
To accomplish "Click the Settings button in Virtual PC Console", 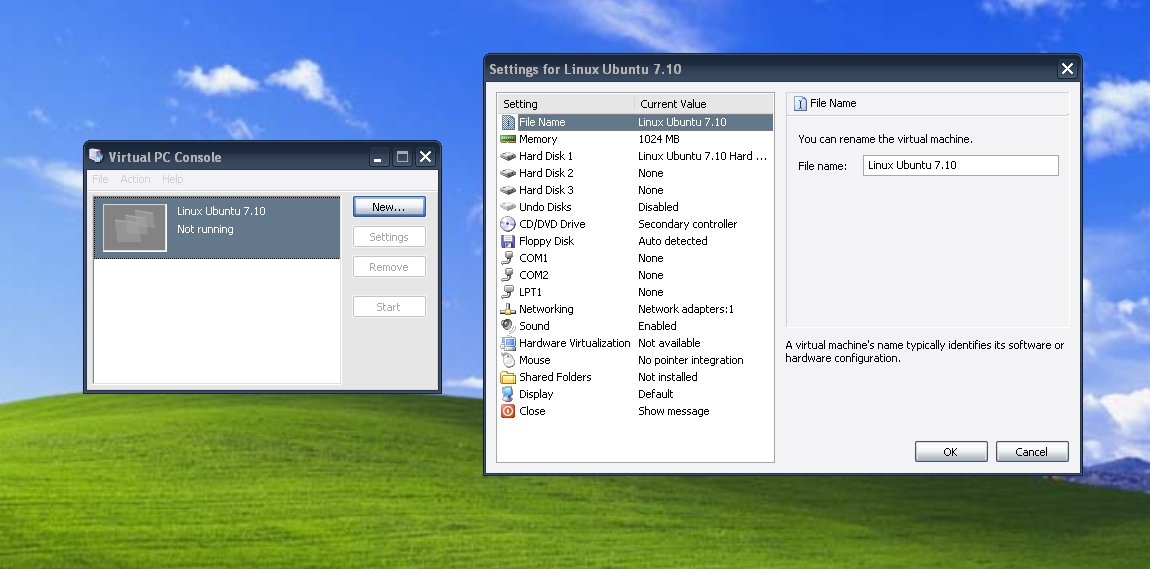I will 389,237.
